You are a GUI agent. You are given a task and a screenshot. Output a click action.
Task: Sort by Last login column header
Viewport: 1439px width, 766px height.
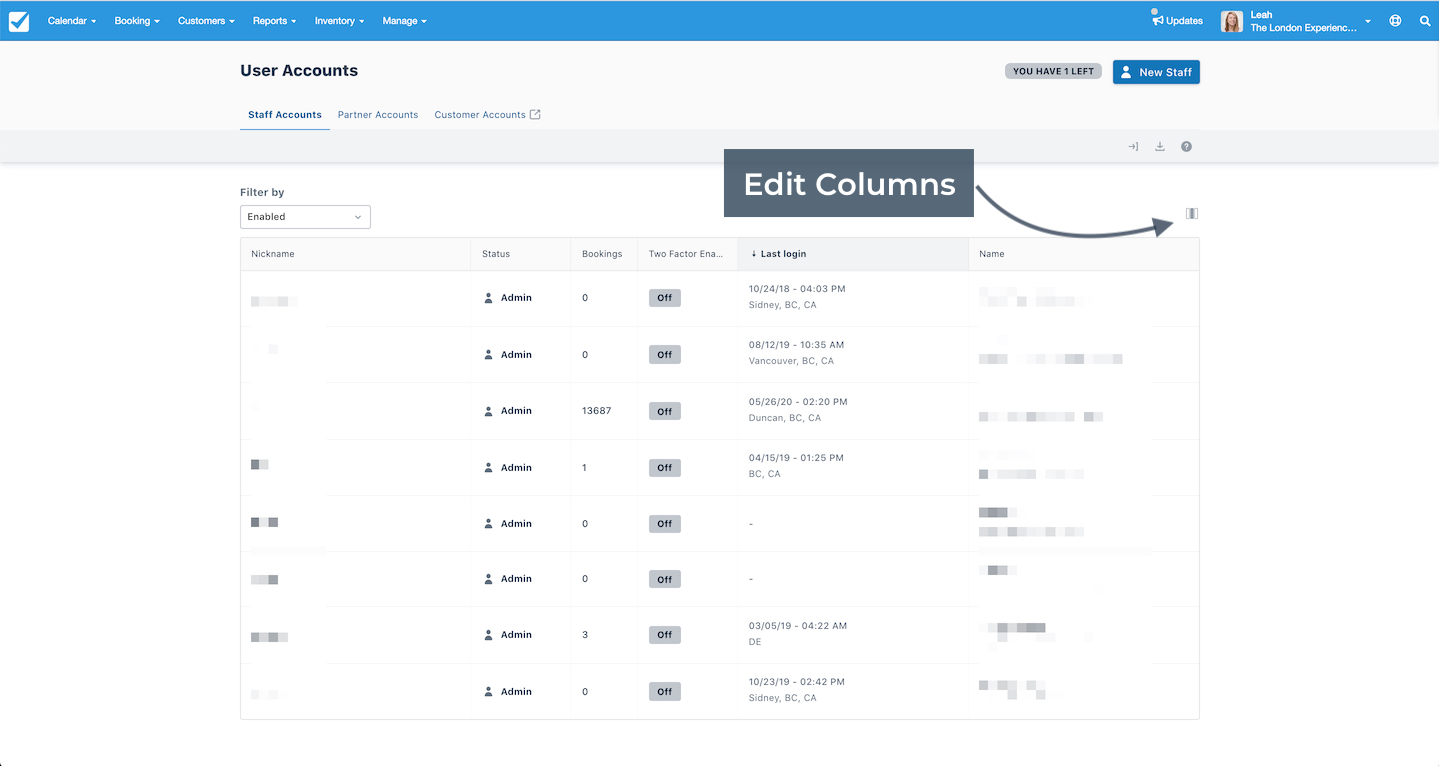point(853,254)
